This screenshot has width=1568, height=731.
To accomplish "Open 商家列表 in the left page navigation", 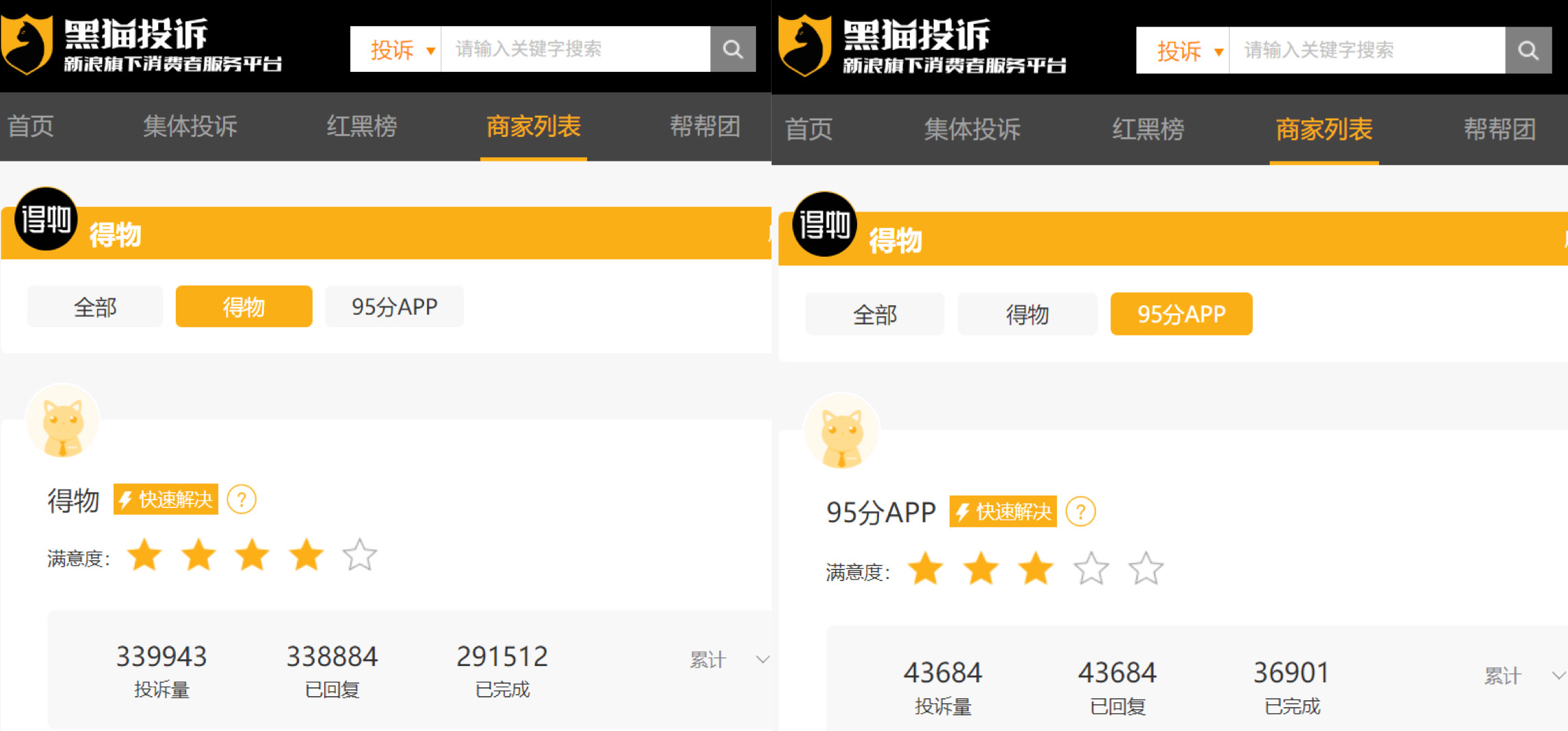I will 534,127.
